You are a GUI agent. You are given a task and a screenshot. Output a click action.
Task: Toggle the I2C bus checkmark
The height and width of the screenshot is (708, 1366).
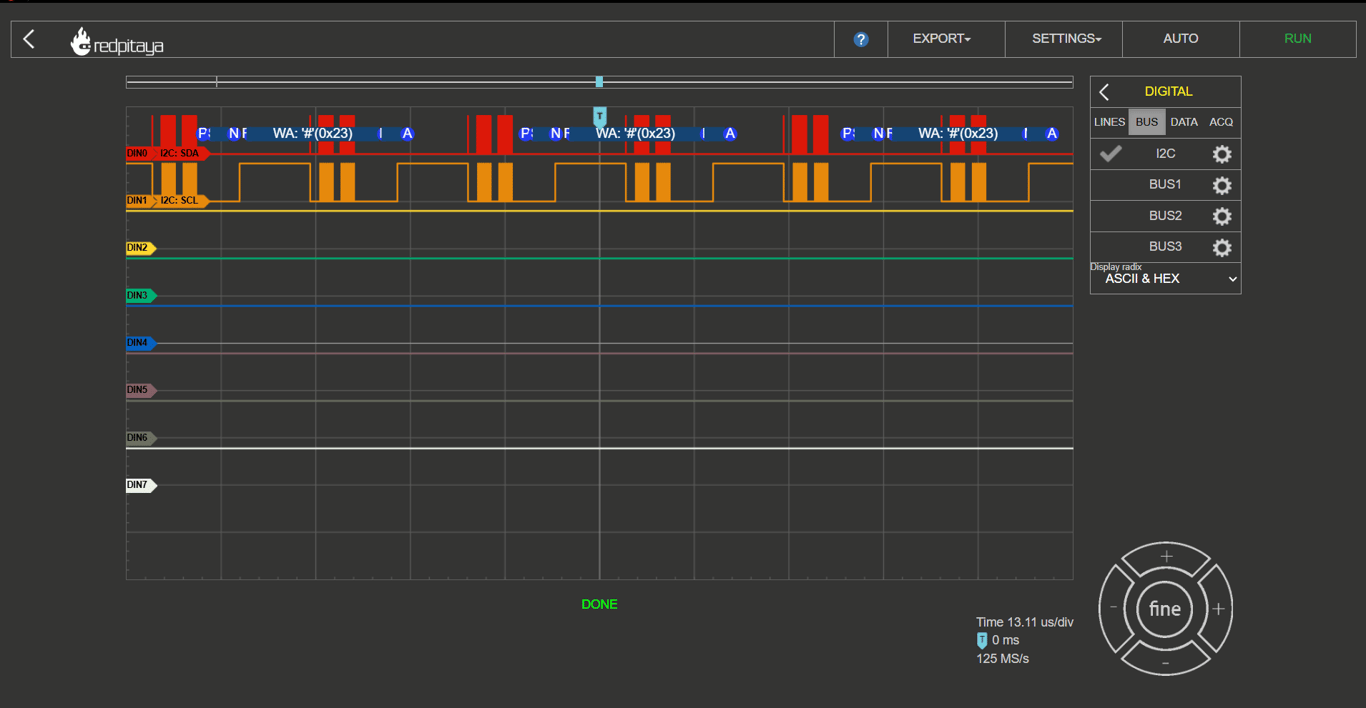(x=1110, y=154)
